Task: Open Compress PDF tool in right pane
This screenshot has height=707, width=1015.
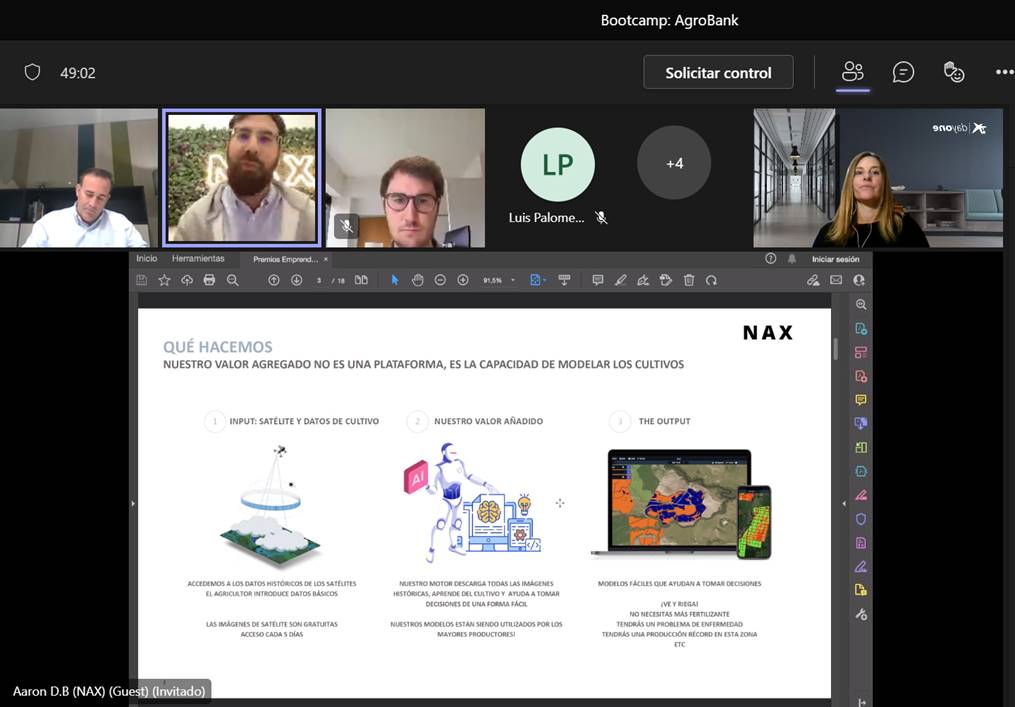Action: [861, 471]
